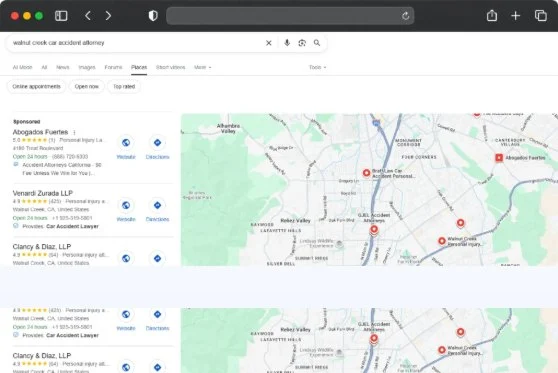
Task: Switch to the Images tab
Action: [x=87, y=67]
